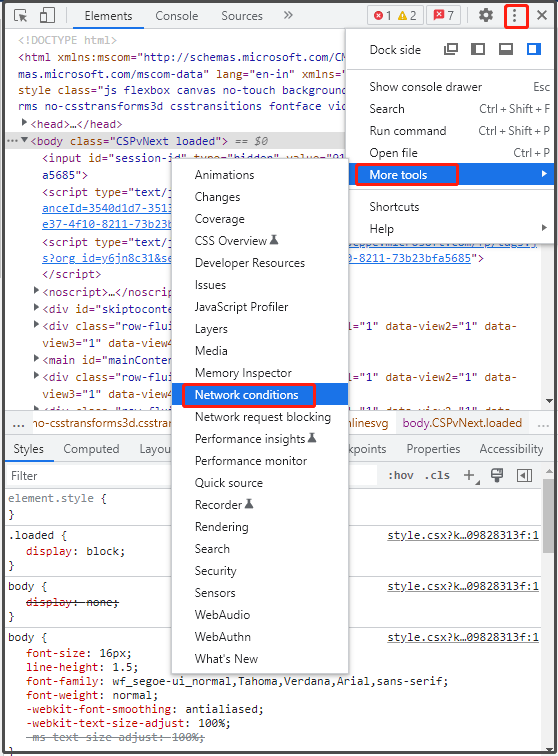Click the display: block declaration
The image size is (558, 756).
click(x=75, y=552)
